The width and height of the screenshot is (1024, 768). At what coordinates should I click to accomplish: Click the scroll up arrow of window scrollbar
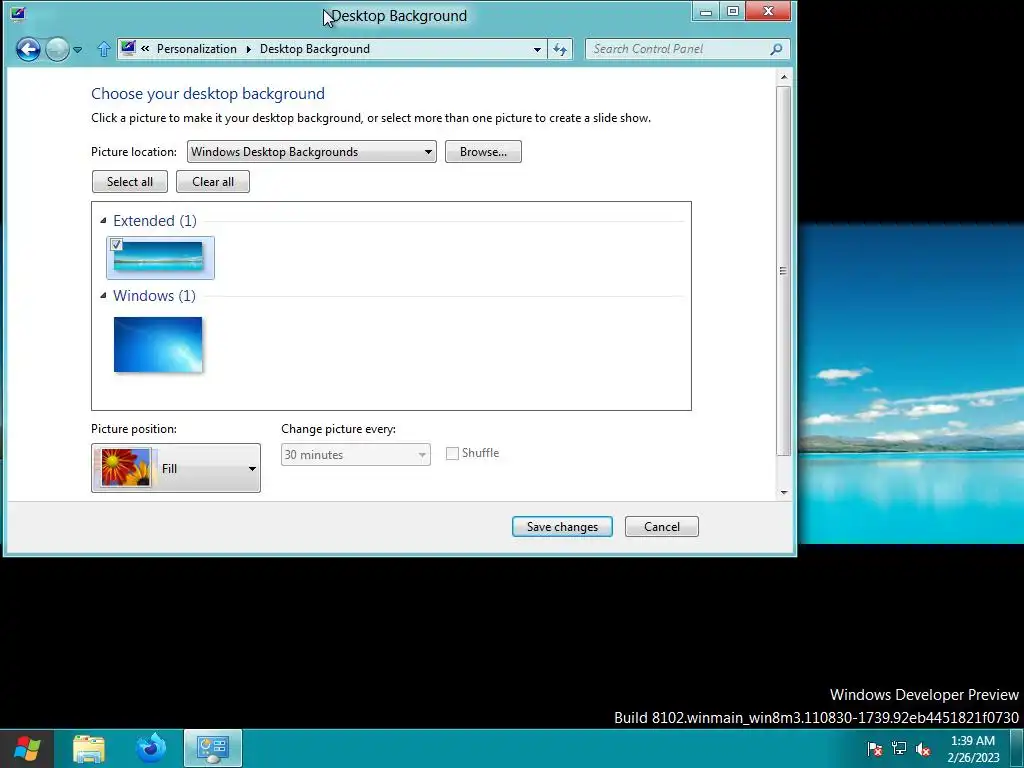pyautogui.click(x=784, y=78)
